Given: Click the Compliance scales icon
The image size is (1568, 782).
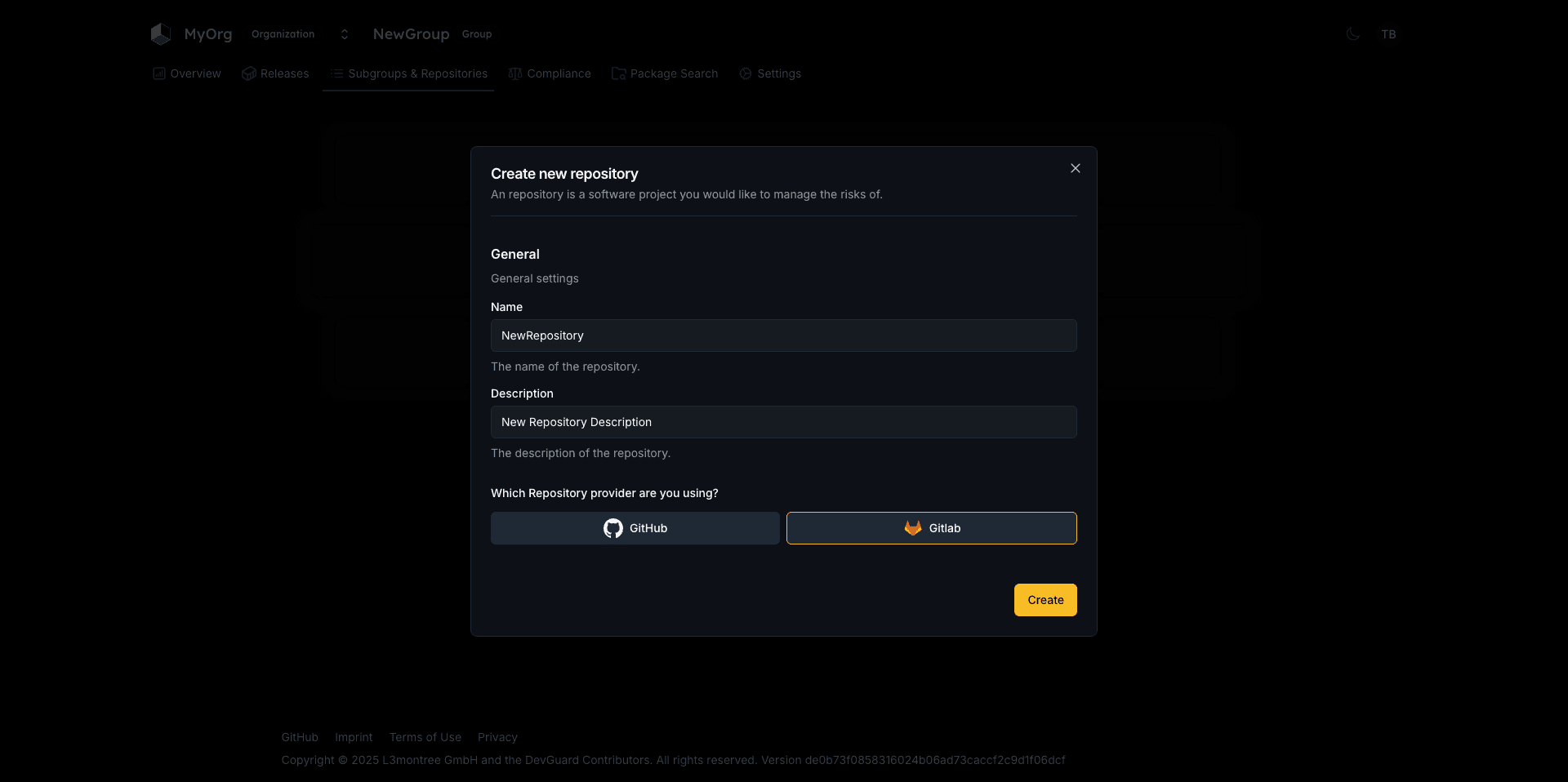Looking at the screenshot, I should pos(514,73).
